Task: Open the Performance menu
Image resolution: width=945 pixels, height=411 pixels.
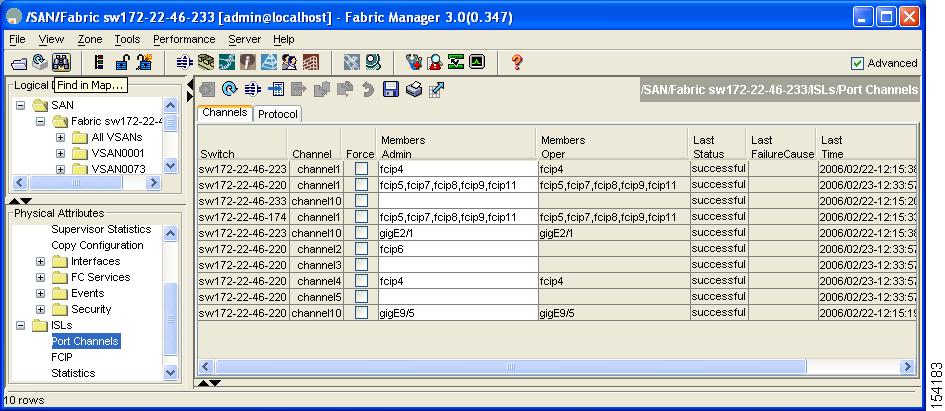Action: coord(184,39)
